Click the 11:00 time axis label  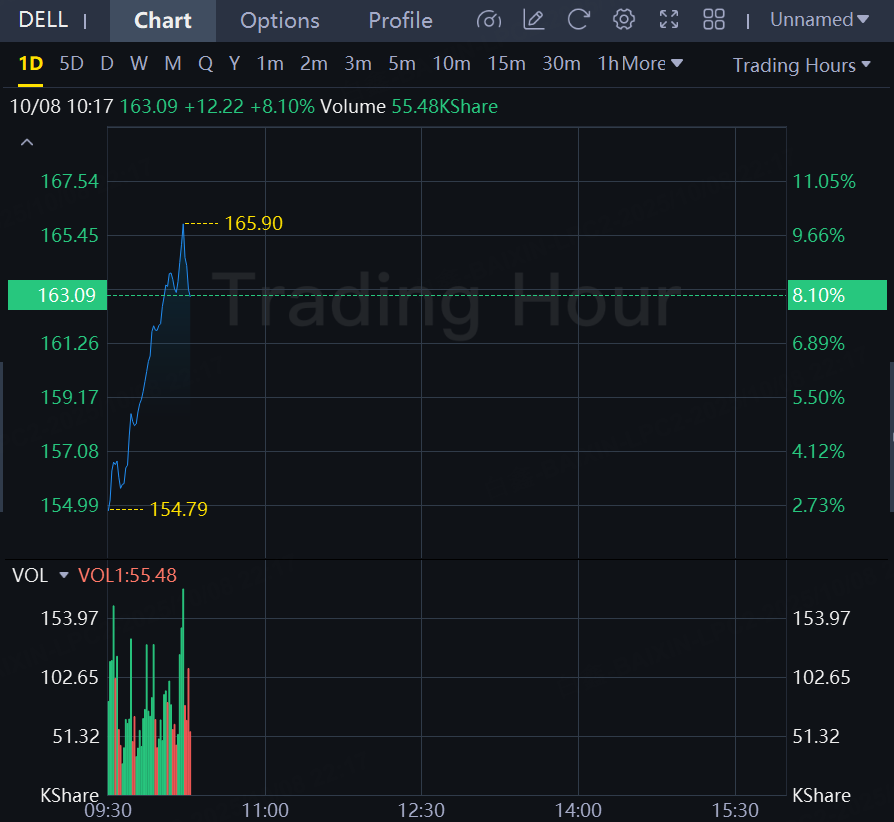(x=265, y=810)
